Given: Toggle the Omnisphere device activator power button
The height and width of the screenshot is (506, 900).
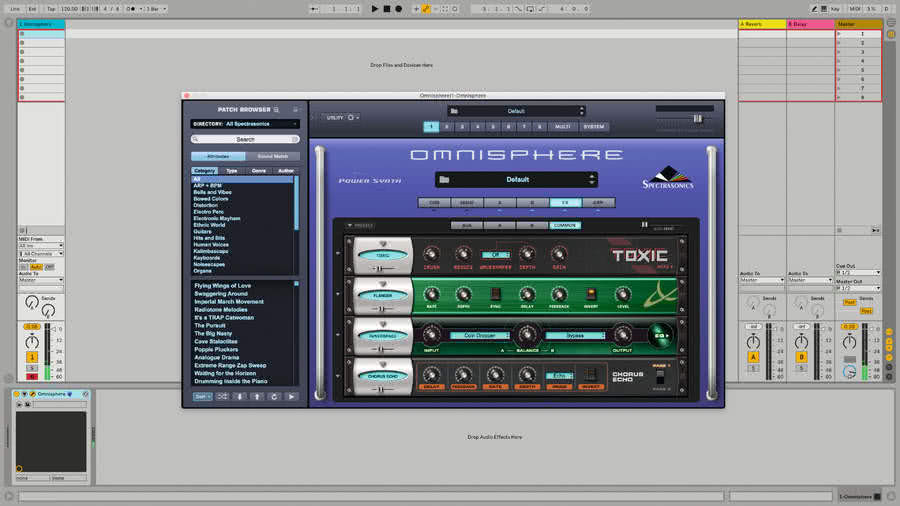Looking at the screenshot, I should coord(17,394).
